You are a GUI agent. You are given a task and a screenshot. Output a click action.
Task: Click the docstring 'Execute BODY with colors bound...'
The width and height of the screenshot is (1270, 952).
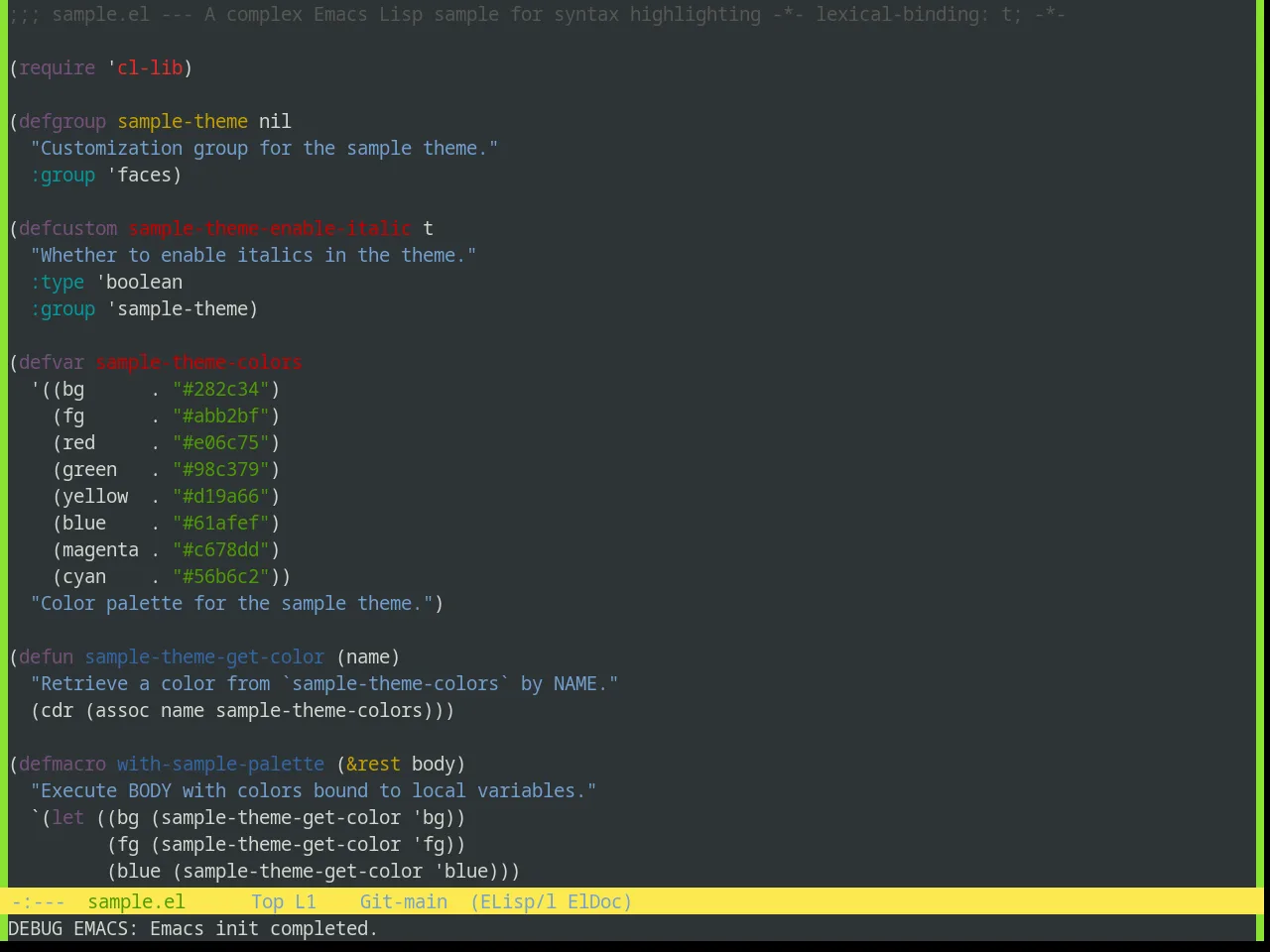point(314,790)
